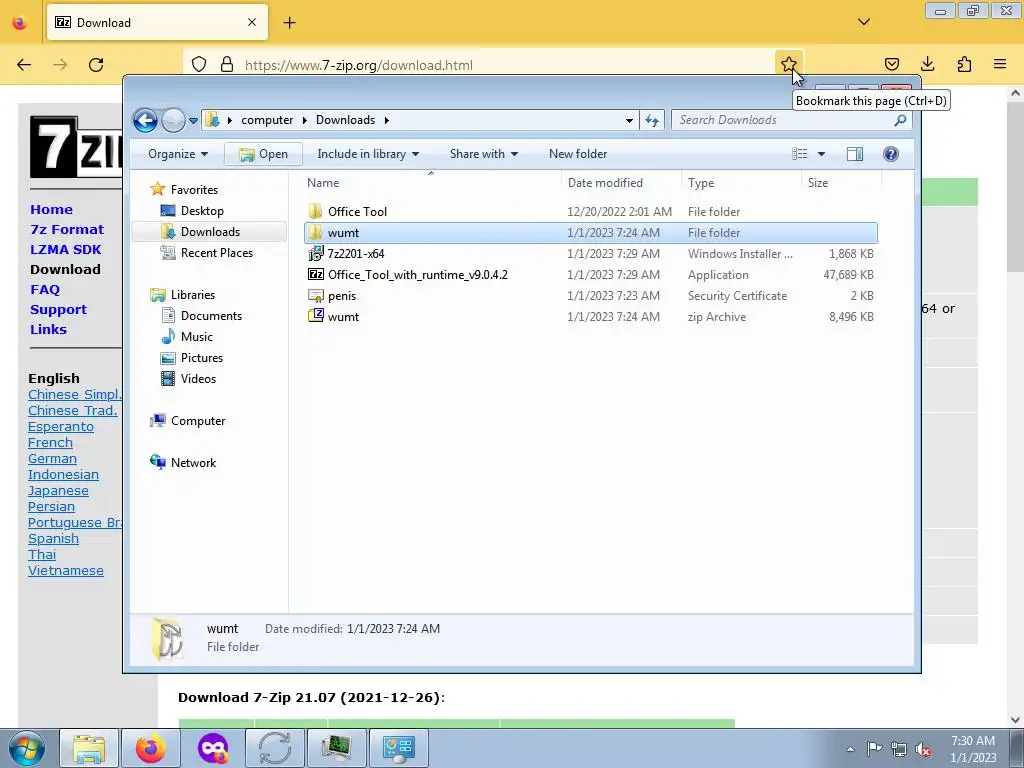The image size is (1024, 768).
Task: Click the New folder button
Action: click(578, 154)
